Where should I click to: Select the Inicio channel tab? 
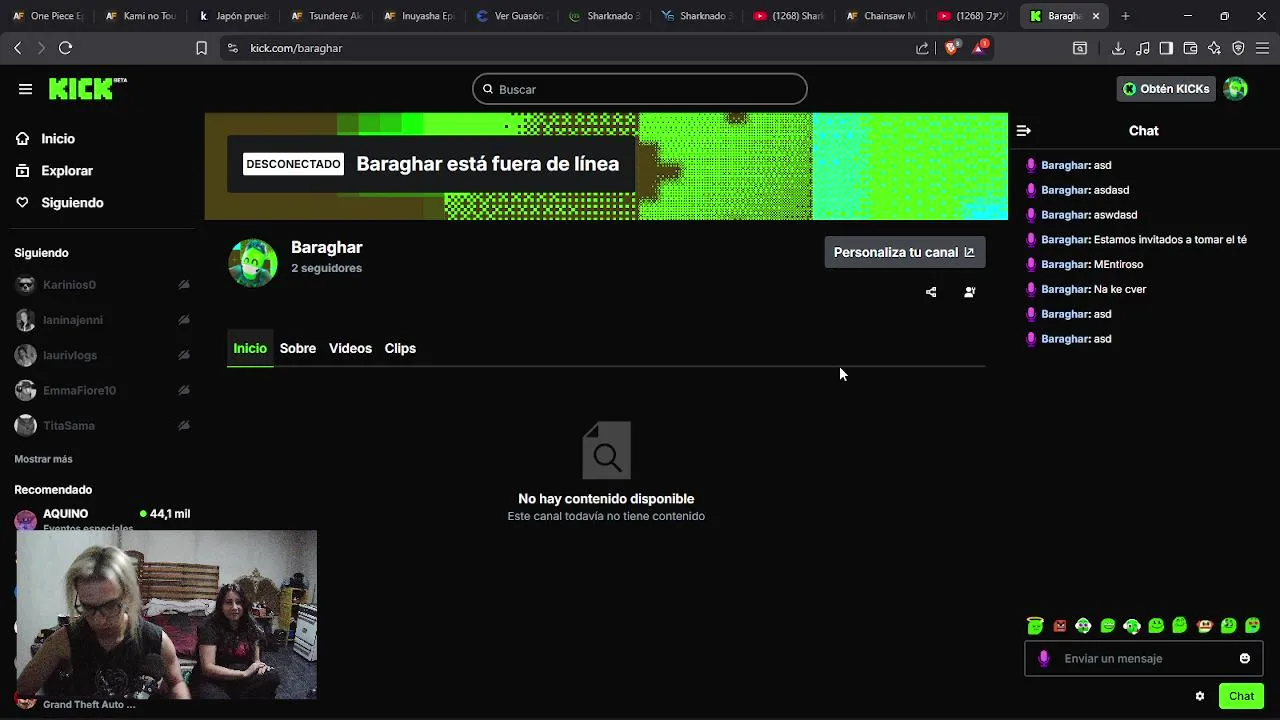(250, 348)
